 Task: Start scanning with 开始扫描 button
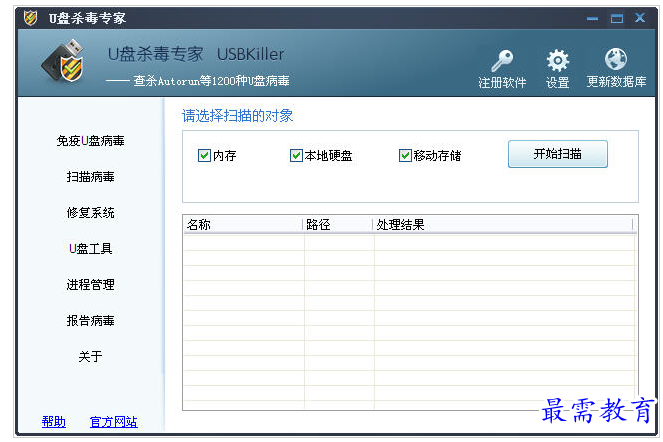pos(558,154)
